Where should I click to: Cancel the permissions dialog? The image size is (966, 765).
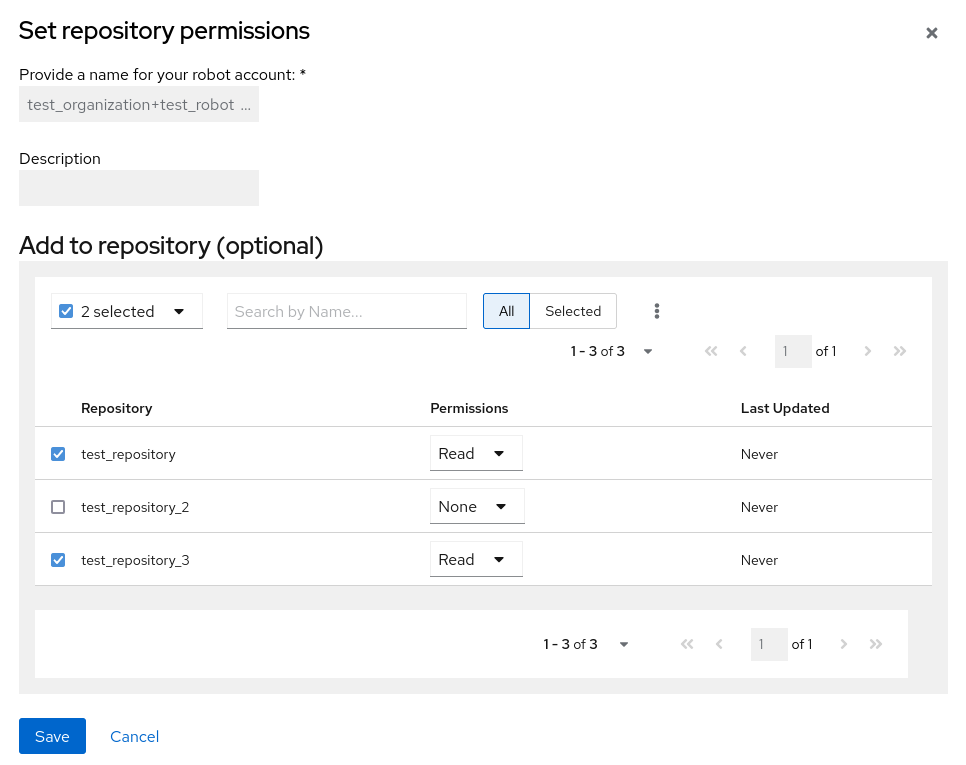(134, 736)
